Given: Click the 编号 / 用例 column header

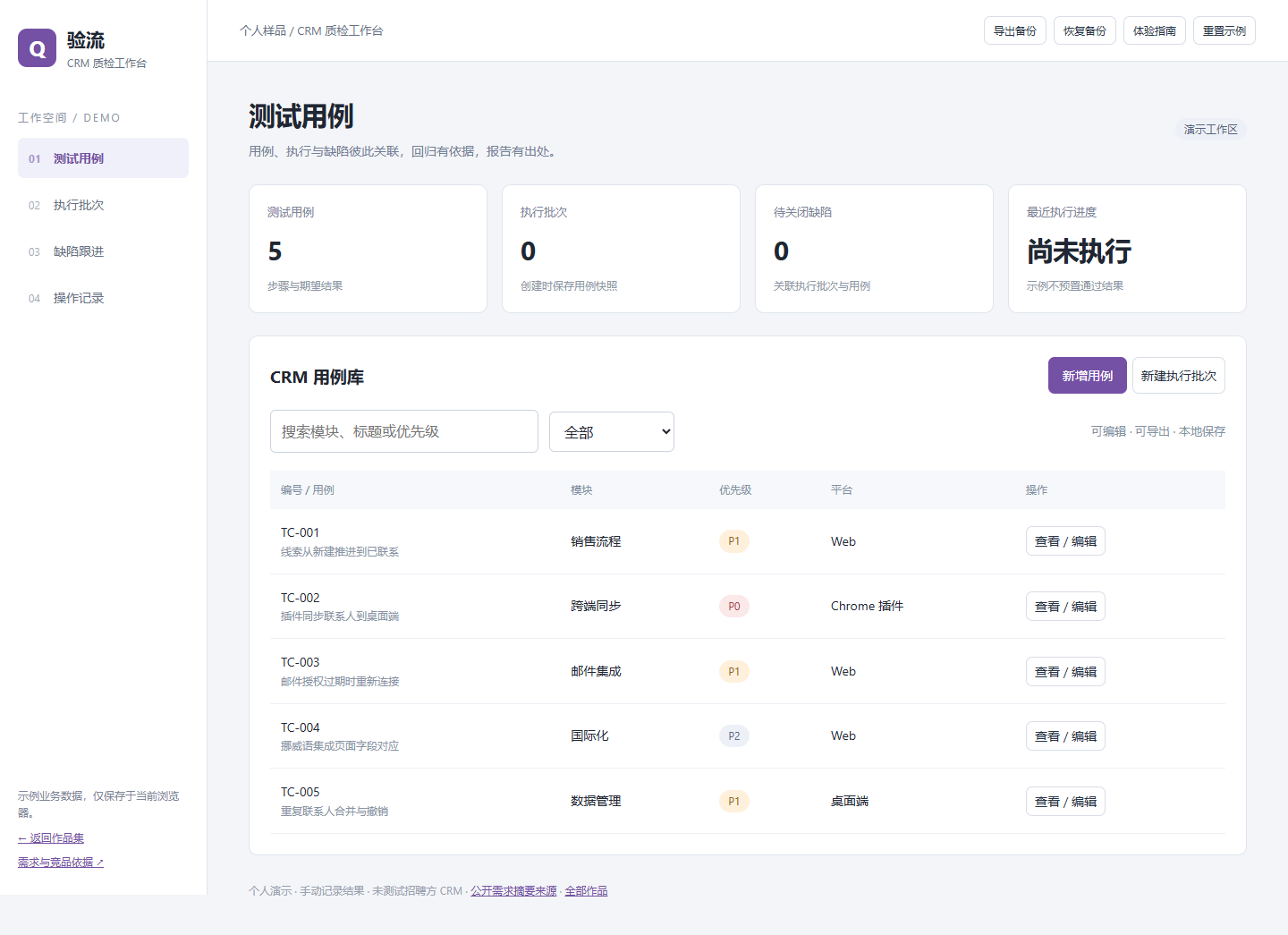Looking at the screenshot, I should click(x=308, y=490).
